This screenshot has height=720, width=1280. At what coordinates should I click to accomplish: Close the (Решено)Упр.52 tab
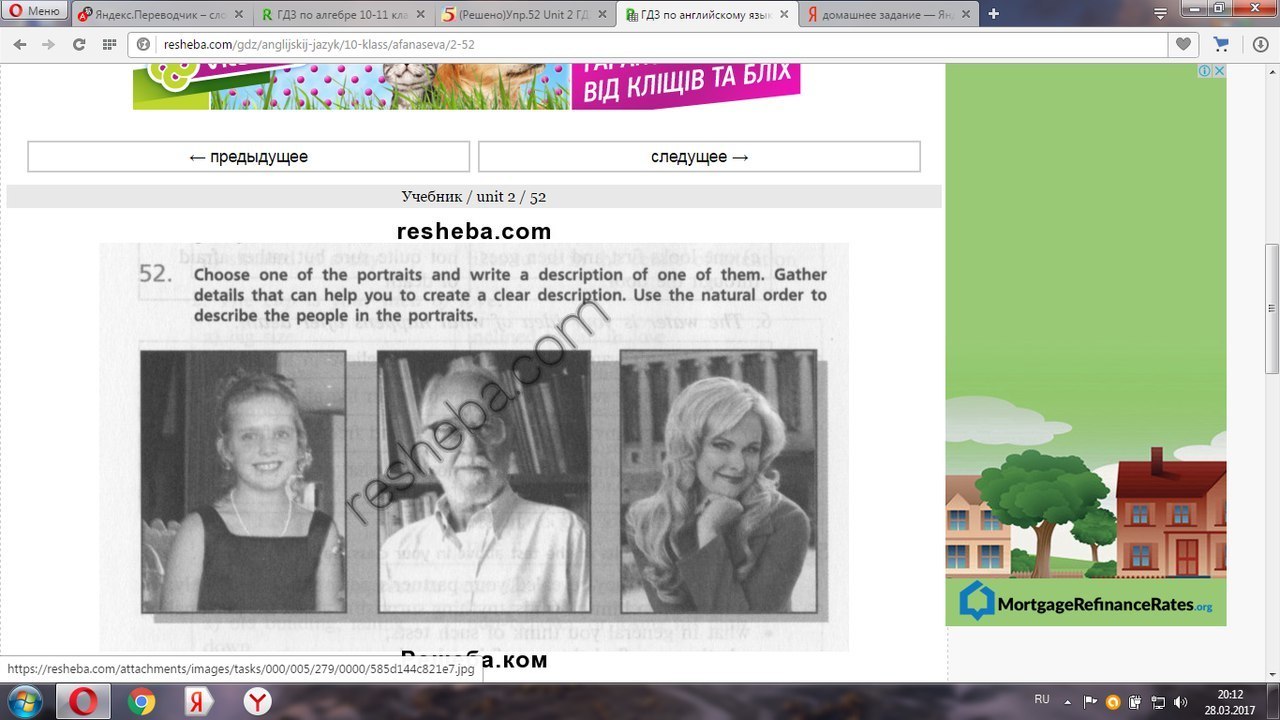(601, 14)
